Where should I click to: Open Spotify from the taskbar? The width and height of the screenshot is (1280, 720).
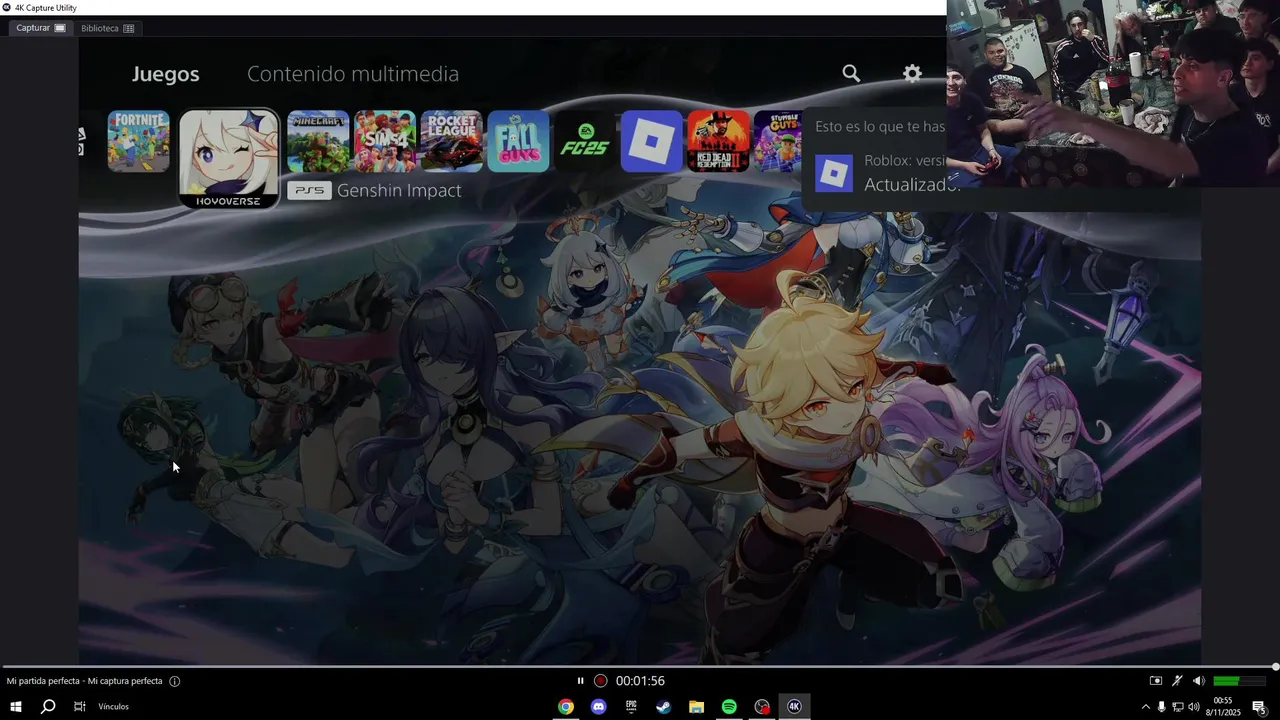(x=729, y=707)
